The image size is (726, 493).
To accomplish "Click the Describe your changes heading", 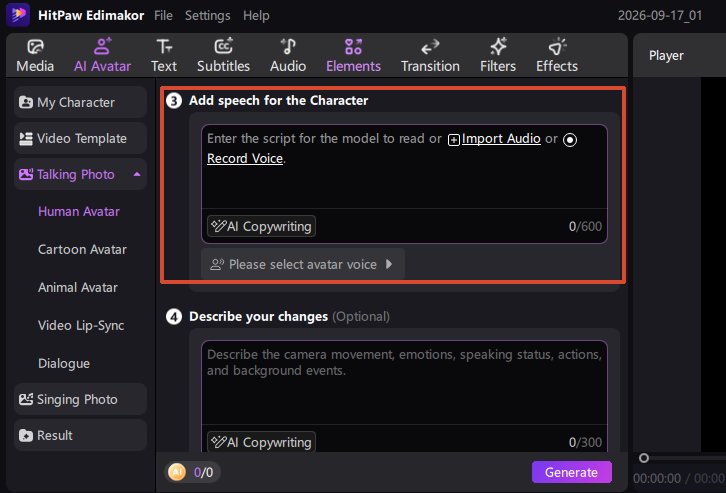I will click(258, 317).
